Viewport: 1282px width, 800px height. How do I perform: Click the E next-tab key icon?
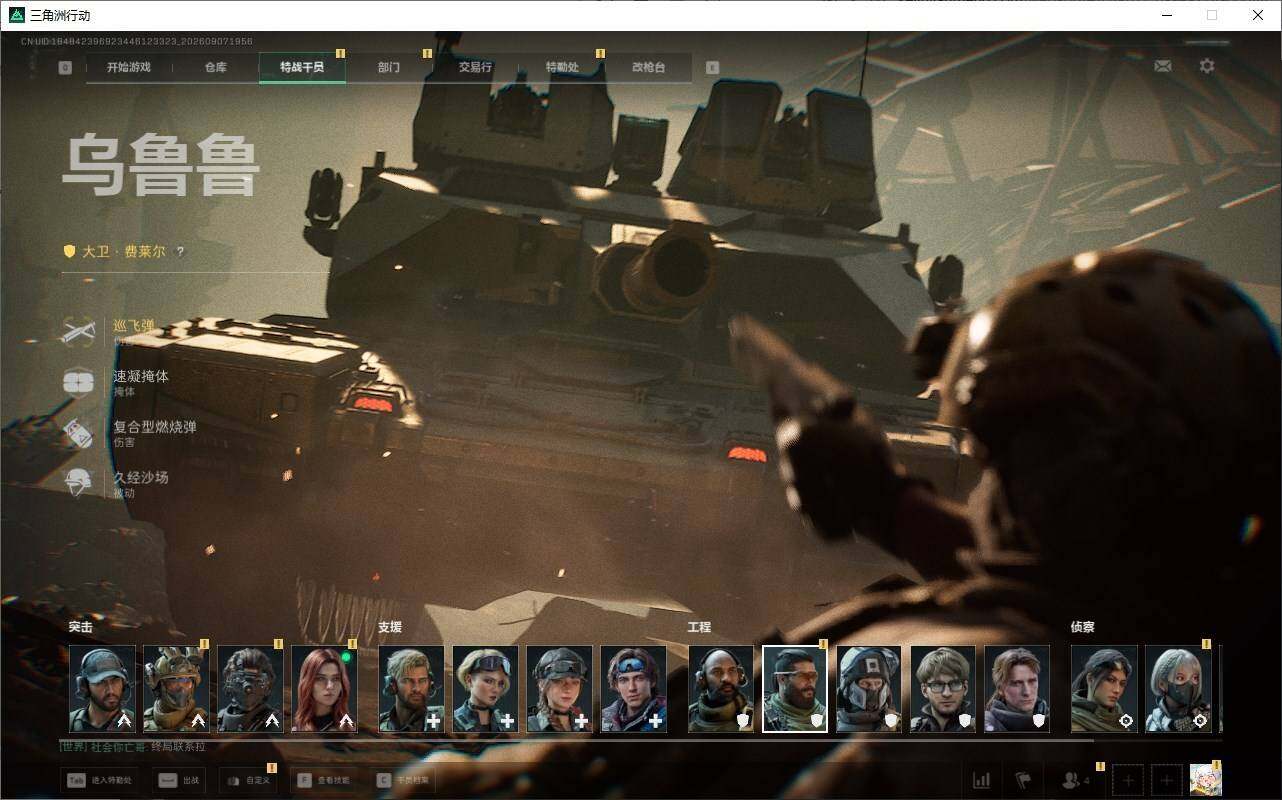[x=712, y=68]
